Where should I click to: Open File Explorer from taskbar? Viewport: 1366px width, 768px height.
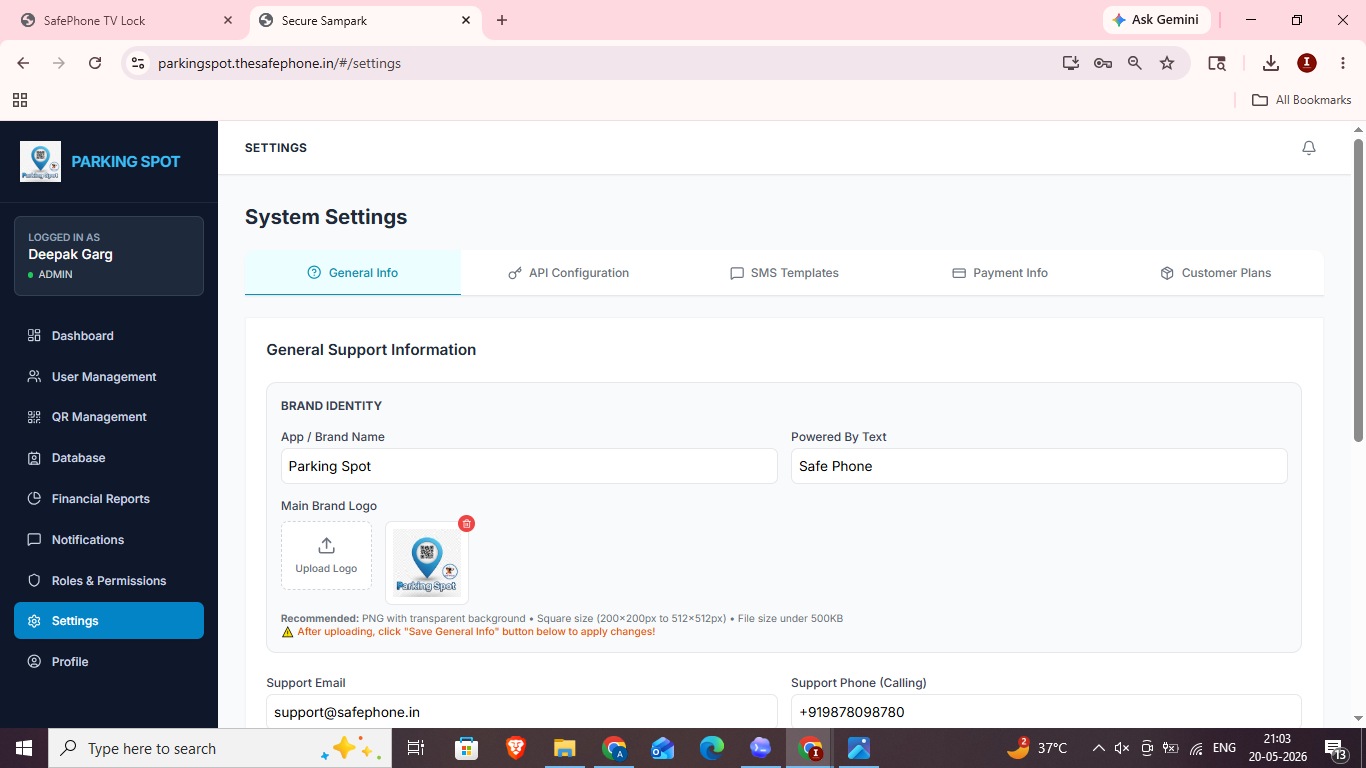(x=564, y=748)
